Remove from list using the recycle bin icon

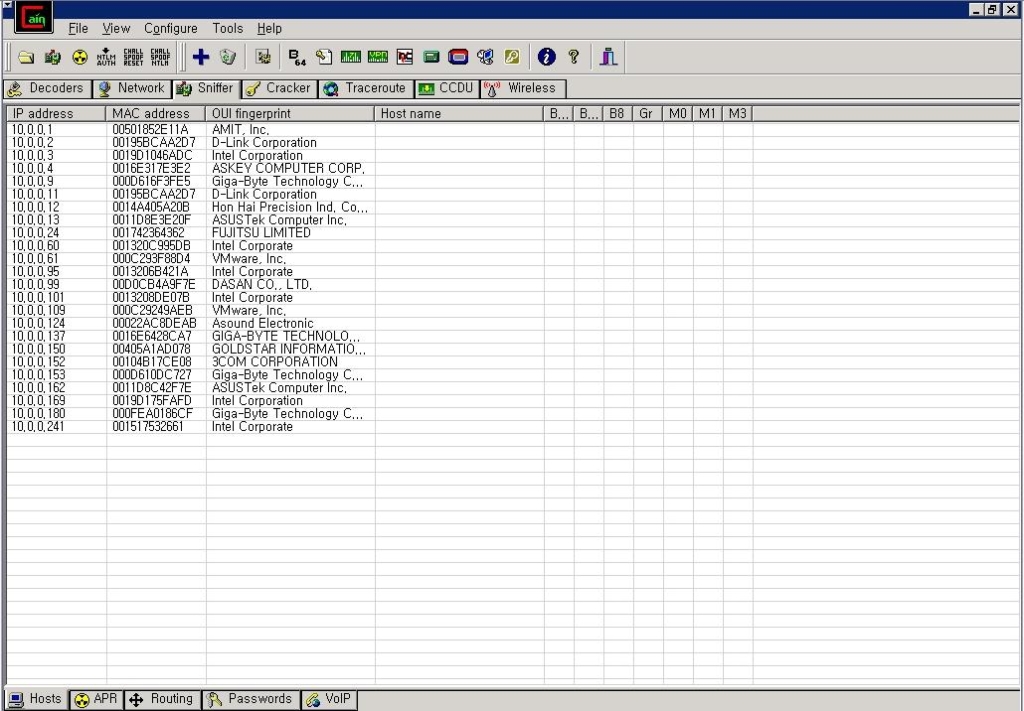227,57
